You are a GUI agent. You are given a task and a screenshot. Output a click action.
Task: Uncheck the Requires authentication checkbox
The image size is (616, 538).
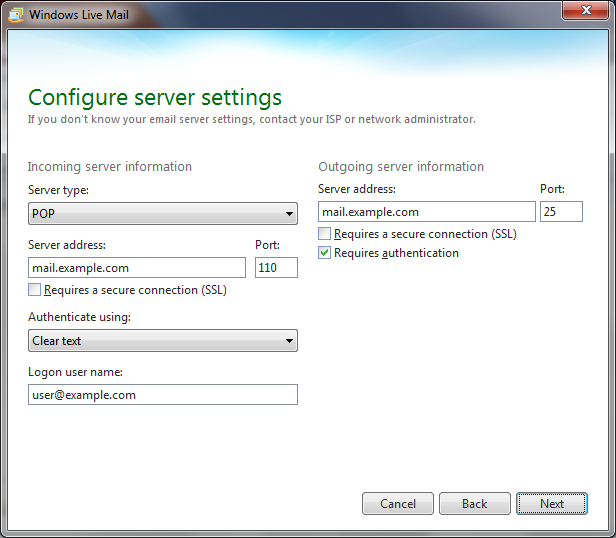(x=324, y=253)
